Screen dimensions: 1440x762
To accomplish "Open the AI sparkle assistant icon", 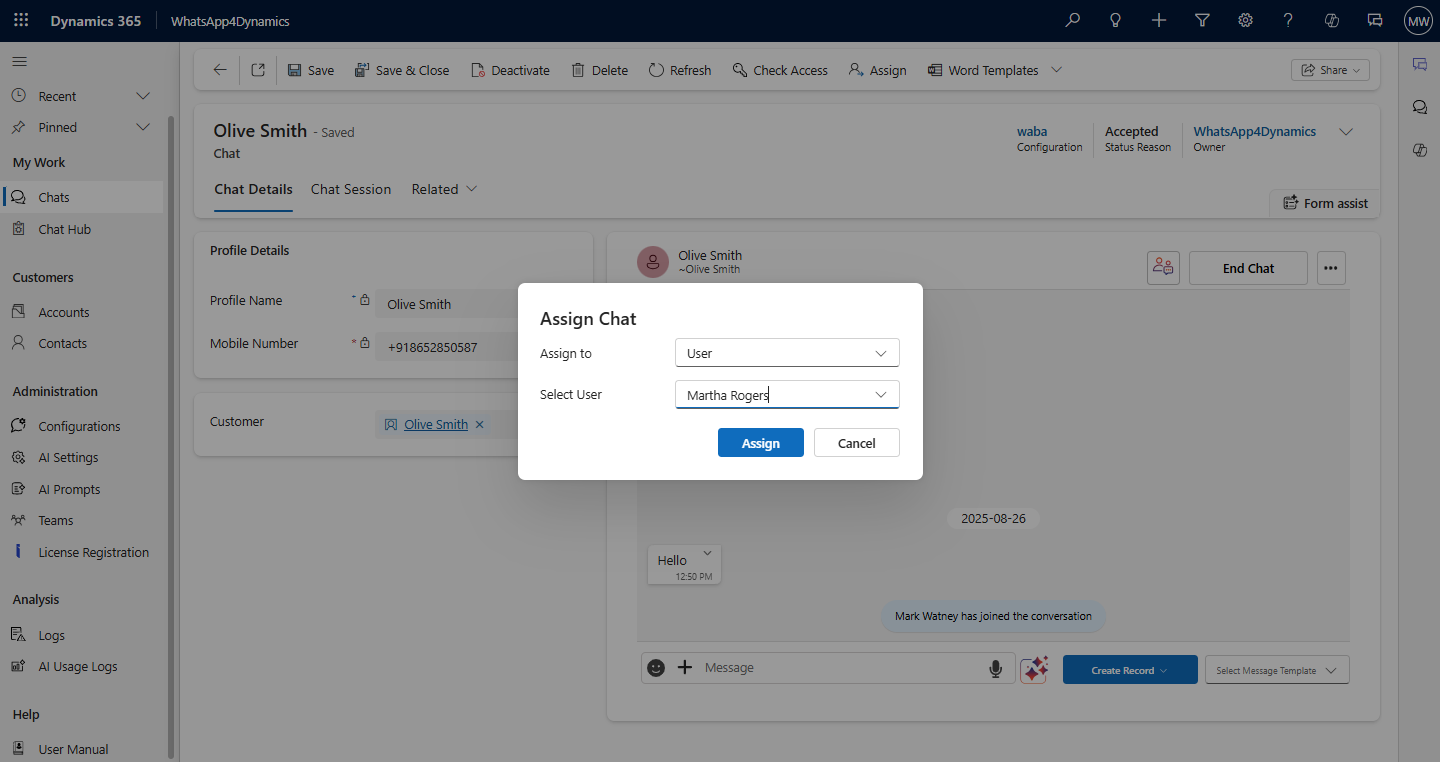I will 1034,669.
